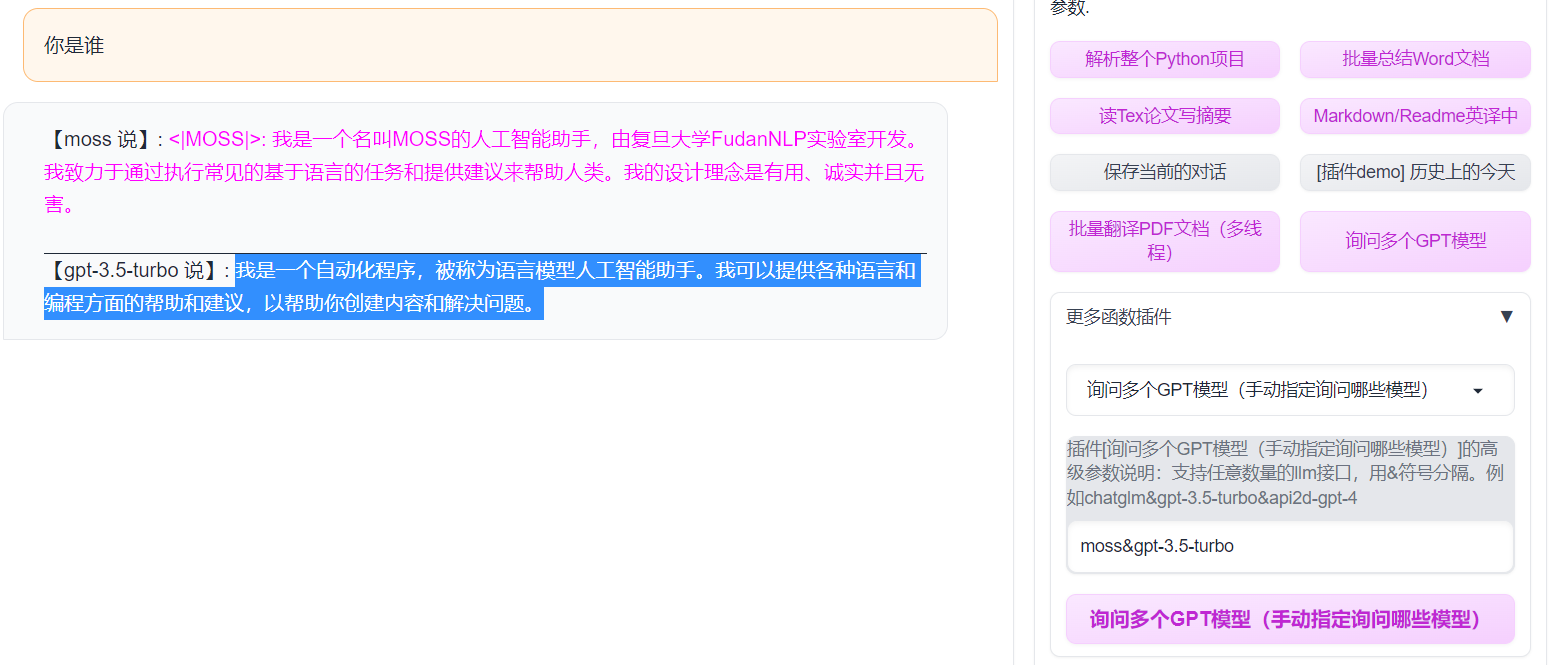
Task: Click the 你是谁 user message bubble
Action: pyautogui.click(x=510, y=45)
